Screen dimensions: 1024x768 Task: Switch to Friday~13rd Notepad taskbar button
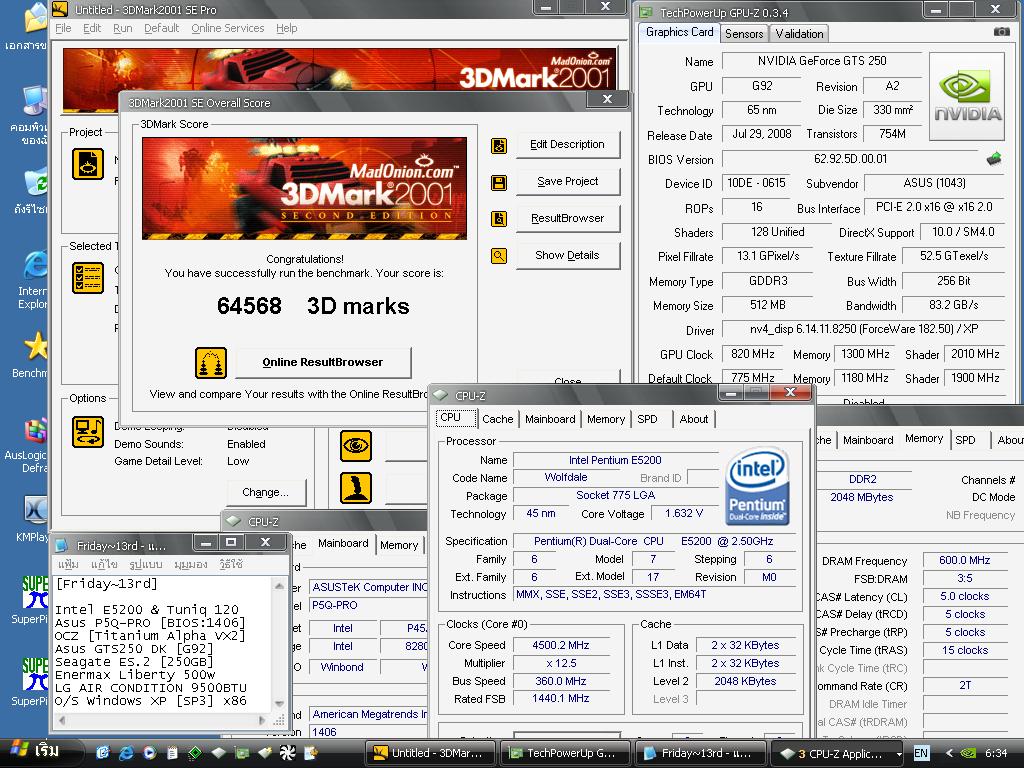[x=701, y=753]
